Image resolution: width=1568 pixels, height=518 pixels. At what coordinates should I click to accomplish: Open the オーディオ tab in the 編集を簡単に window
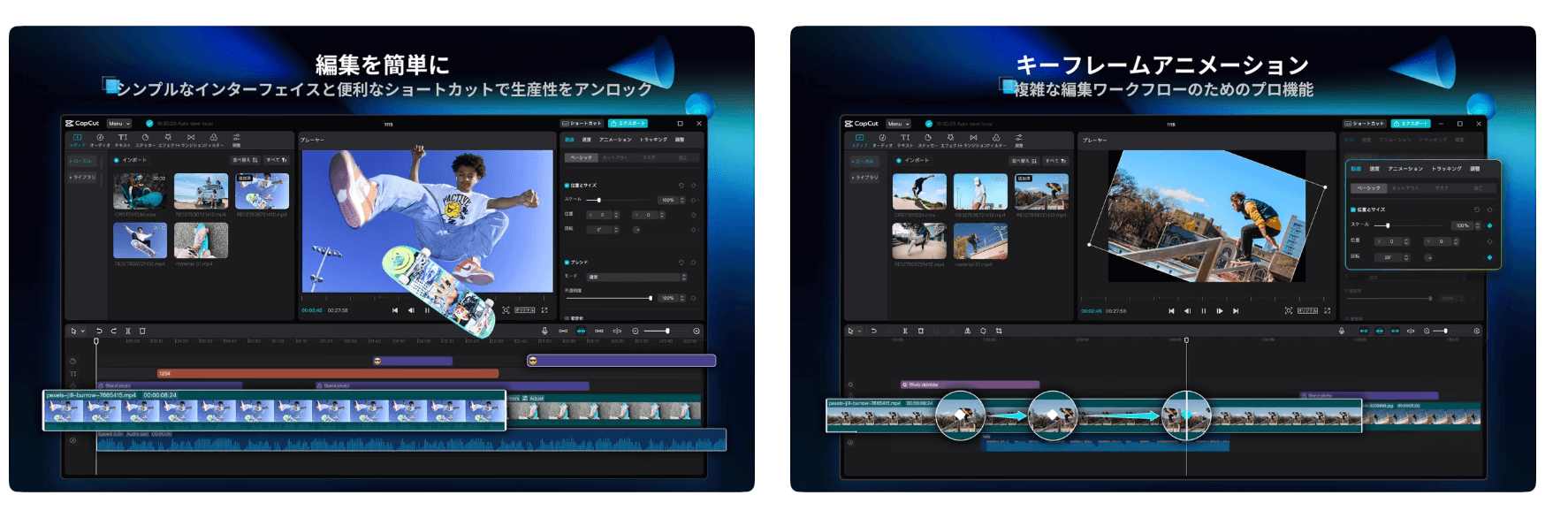click(x=100, y=141)
